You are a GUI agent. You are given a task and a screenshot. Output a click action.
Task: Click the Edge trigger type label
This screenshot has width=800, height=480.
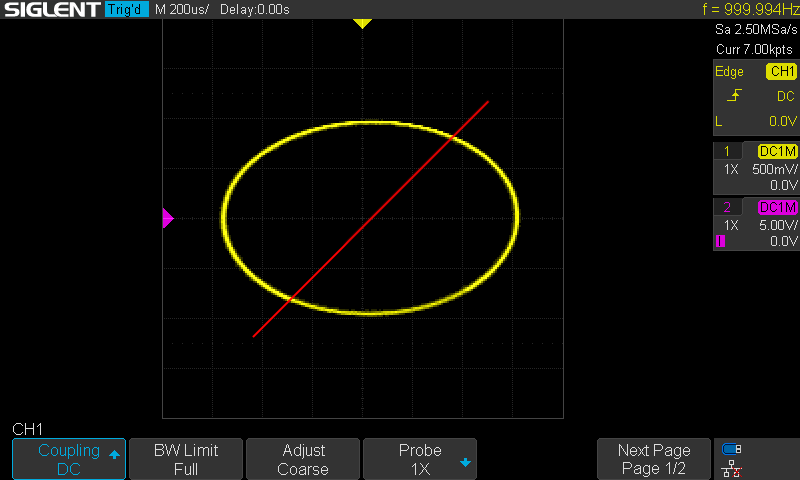point(729,71)
